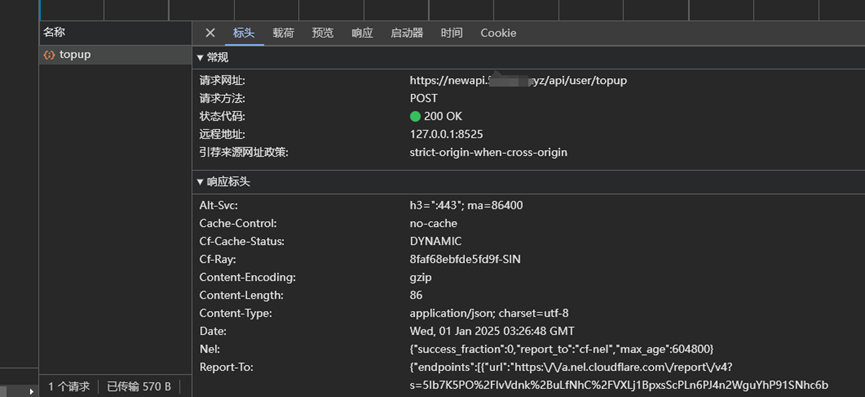
Task: Click the 已传输 570 B status entry
Action: pos(139,387)
